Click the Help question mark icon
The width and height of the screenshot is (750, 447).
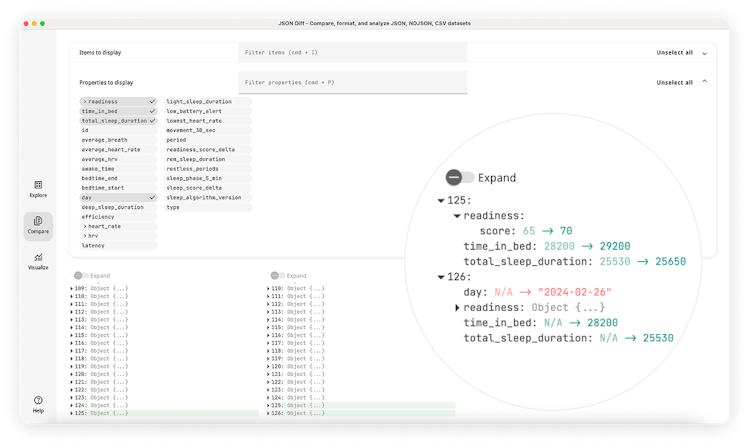pos(38,401)
